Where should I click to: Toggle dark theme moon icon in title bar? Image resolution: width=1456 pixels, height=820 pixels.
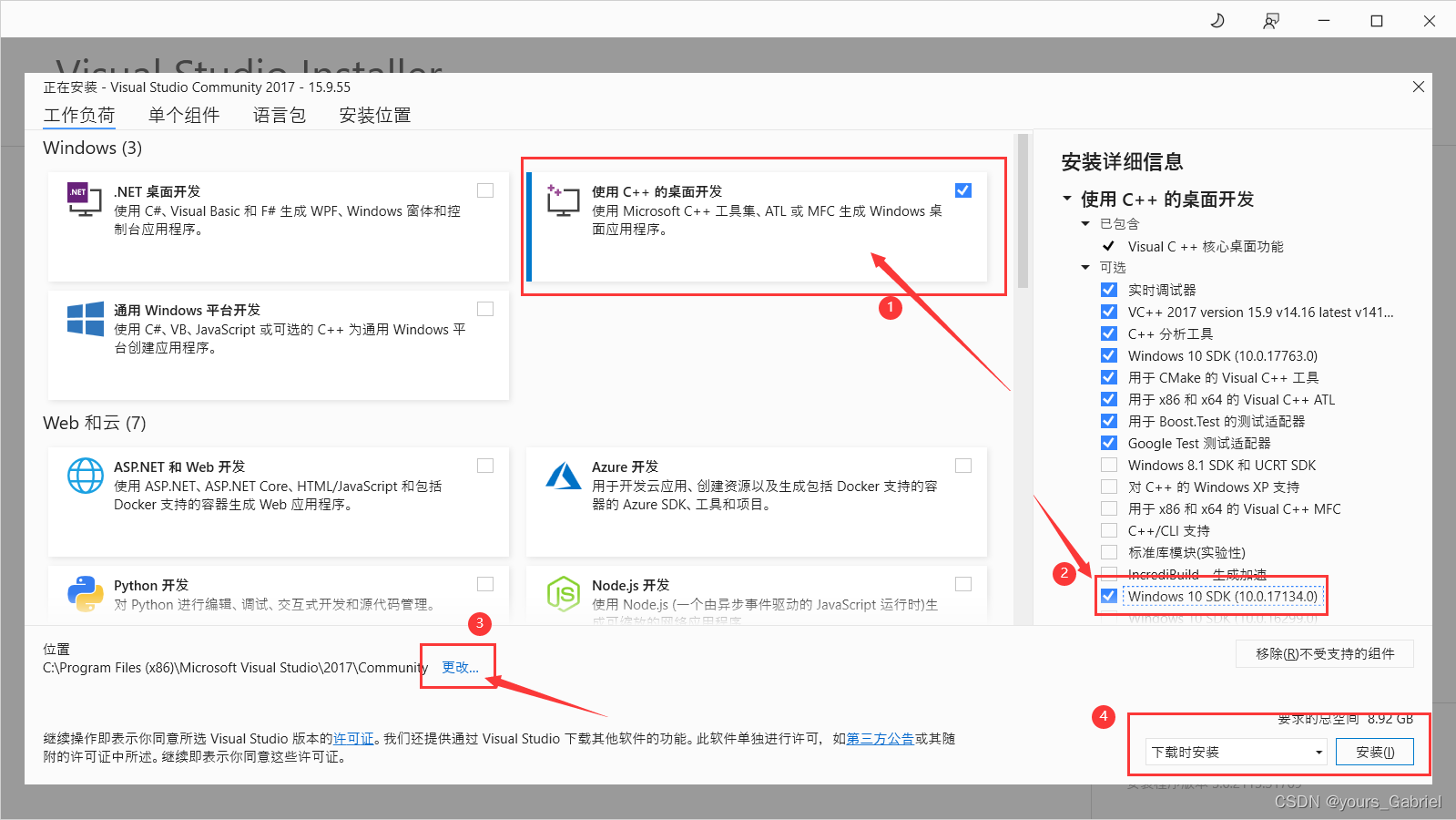click(1217, 20)
